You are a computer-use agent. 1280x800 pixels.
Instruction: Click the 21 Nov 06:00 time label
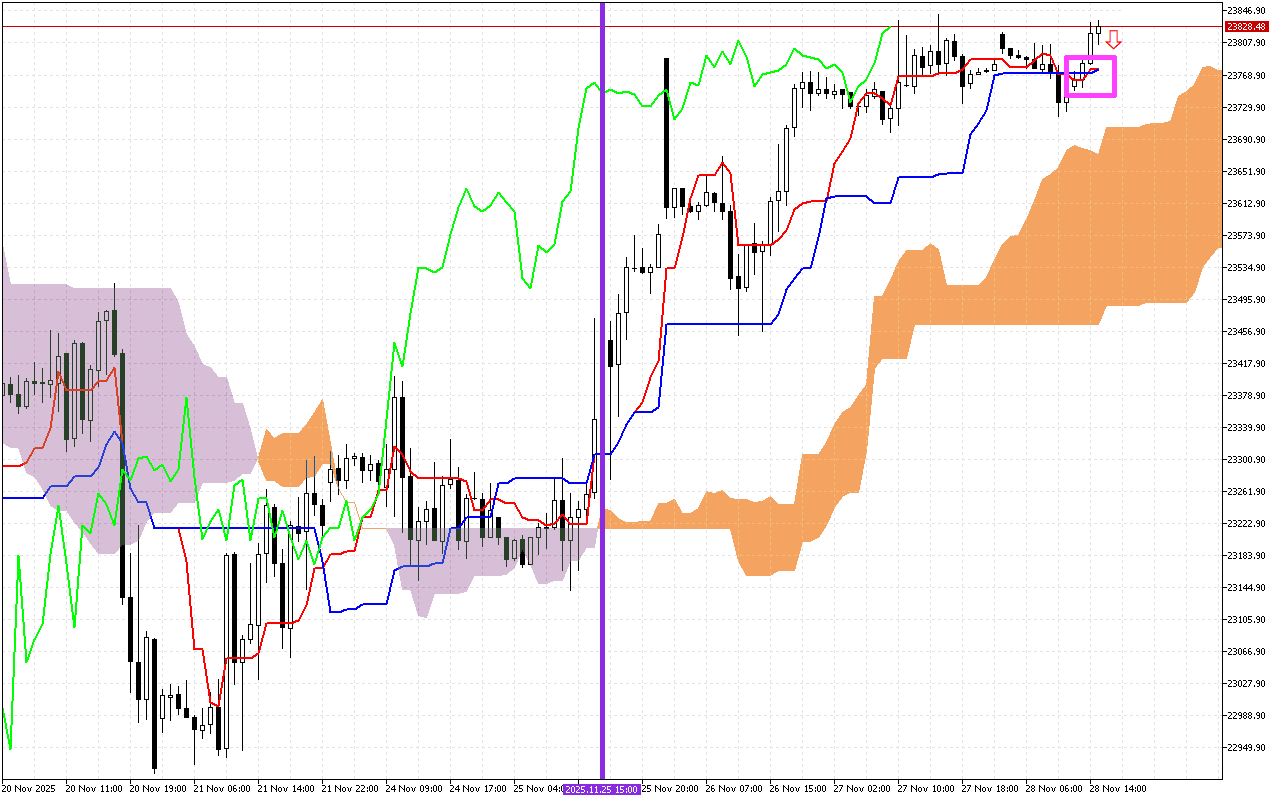click(x=223, y=789)
